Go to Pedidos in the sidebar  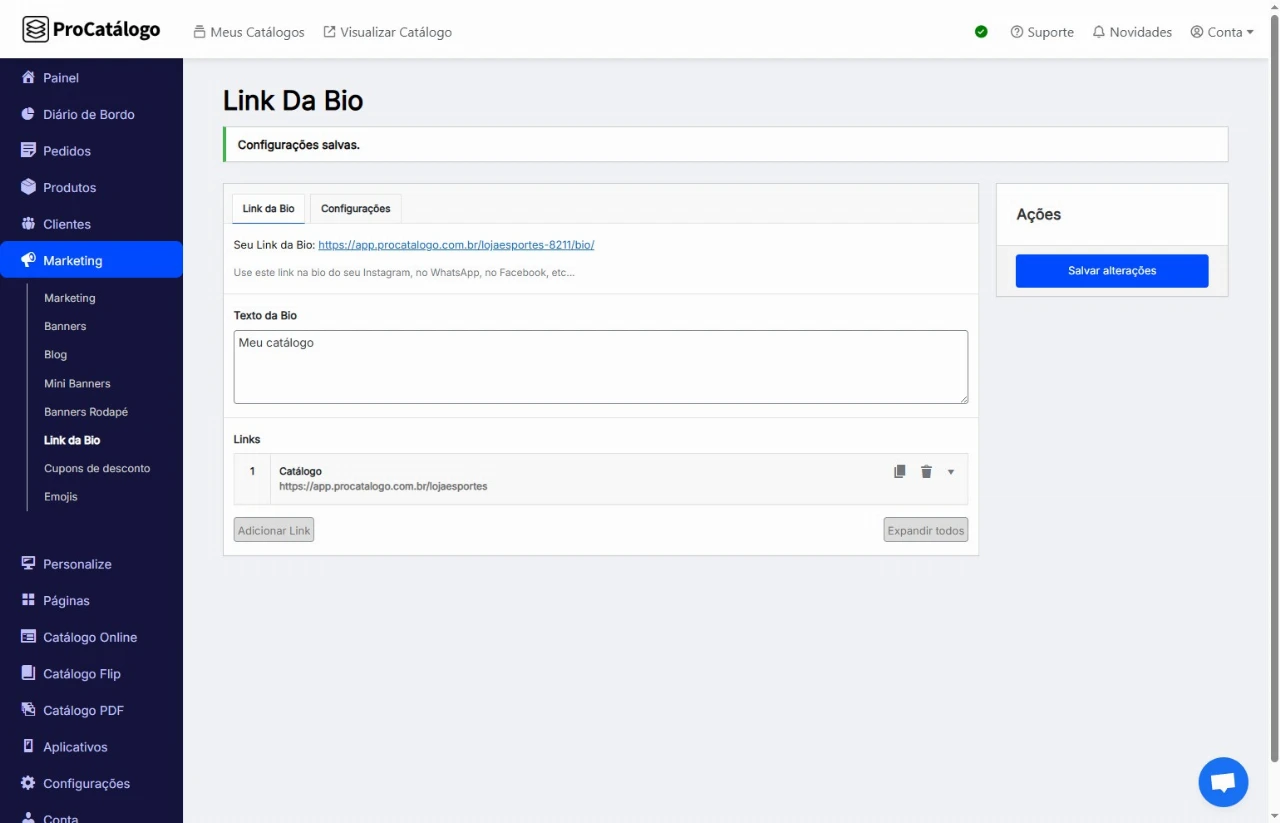tap(66, 151)
